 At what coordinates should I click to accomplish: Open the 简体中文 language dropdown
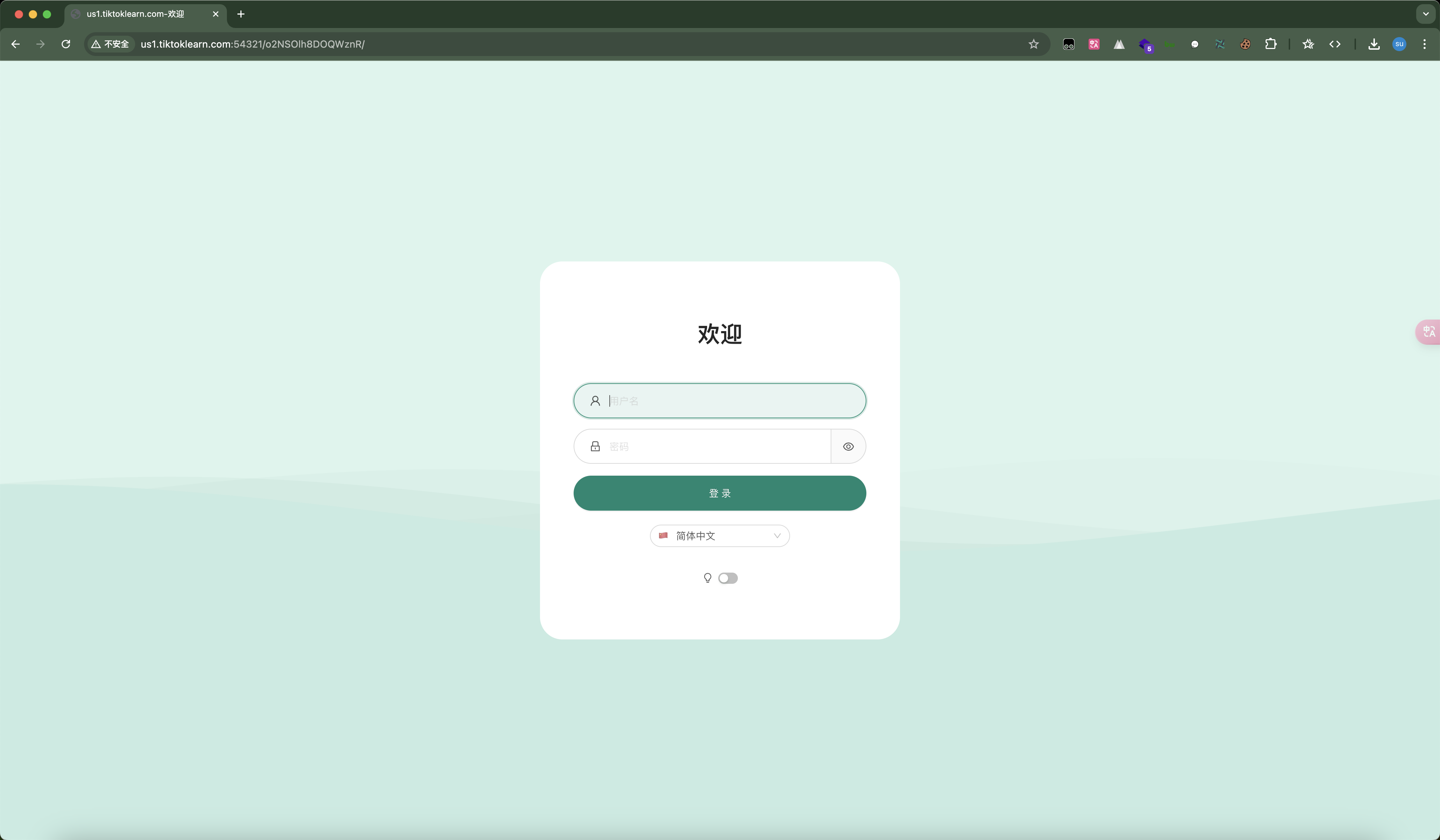click(x=719, y=535)
